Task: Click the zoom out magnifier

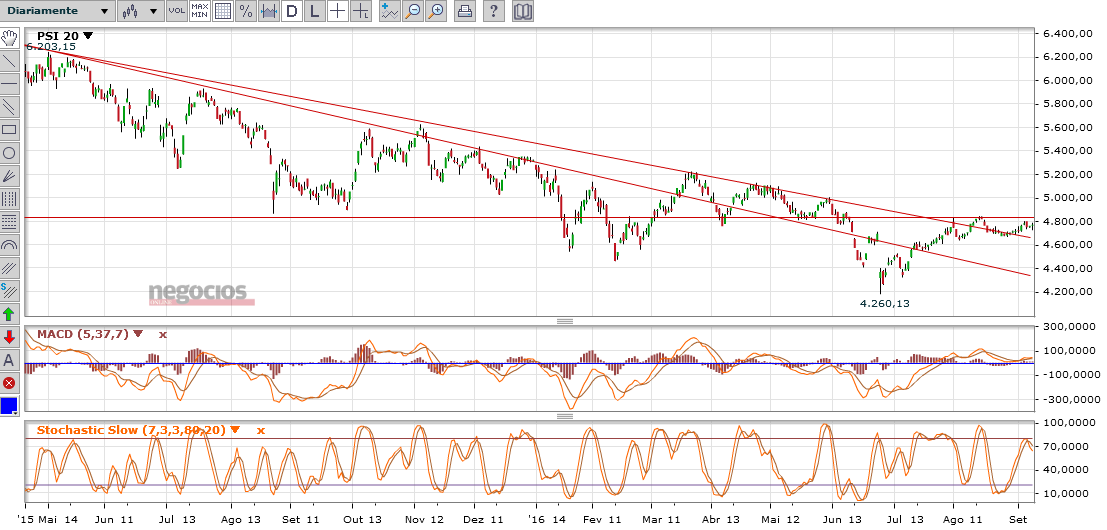Action: click(x=413, y=11)
